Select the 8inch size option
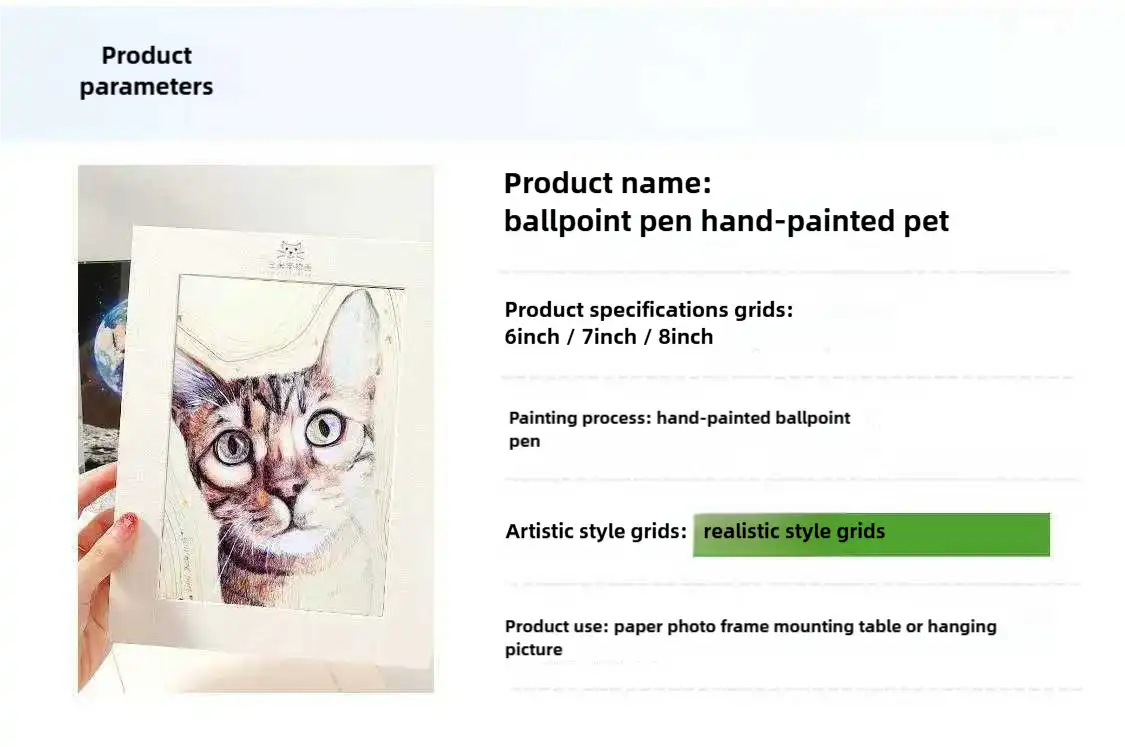Viewport: 1125px width, 747px height. (x=686, y=337)
